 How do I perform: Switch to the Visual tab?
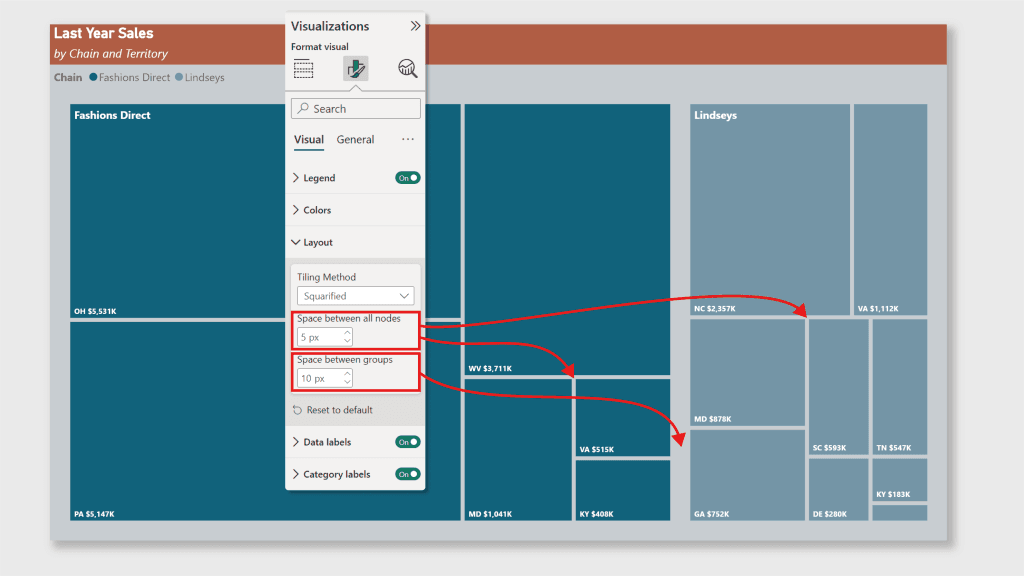(x=309, y=140)
